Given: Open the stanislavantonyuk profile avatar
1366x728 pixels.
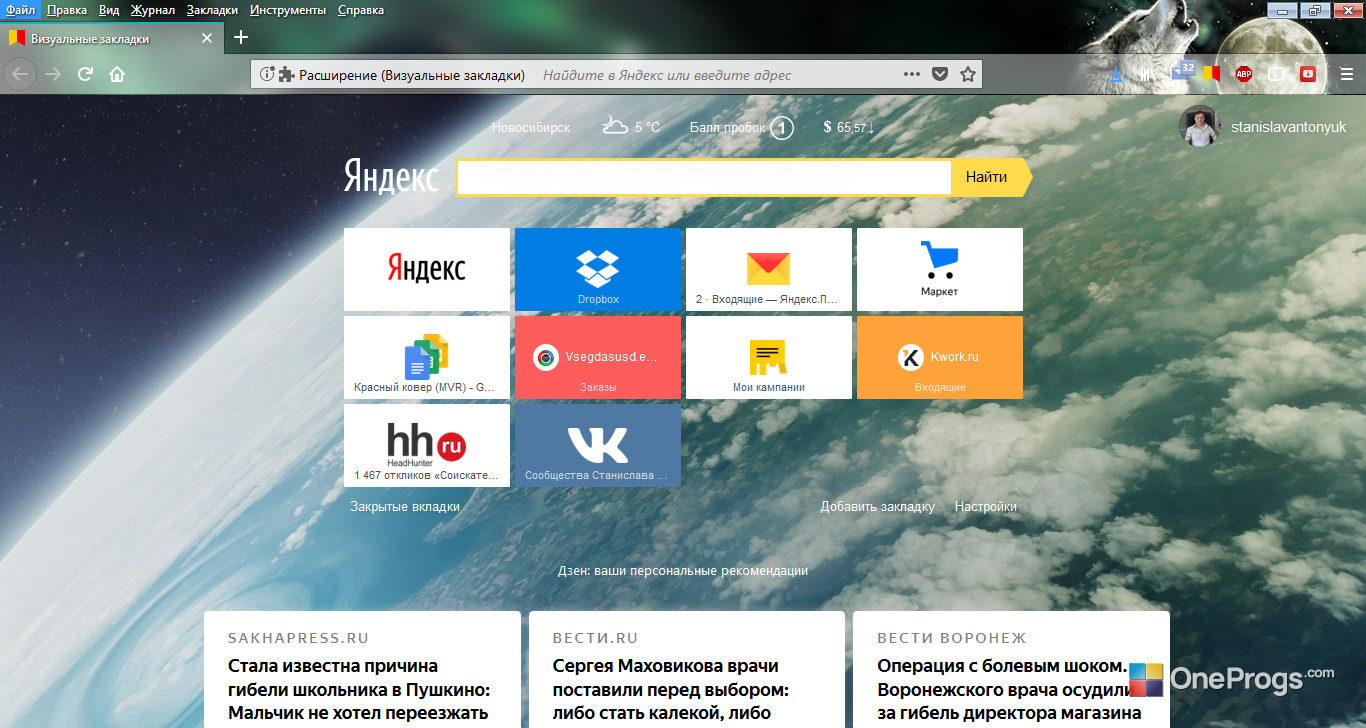Looking at the screenshot, I should tap(1199, 127).
